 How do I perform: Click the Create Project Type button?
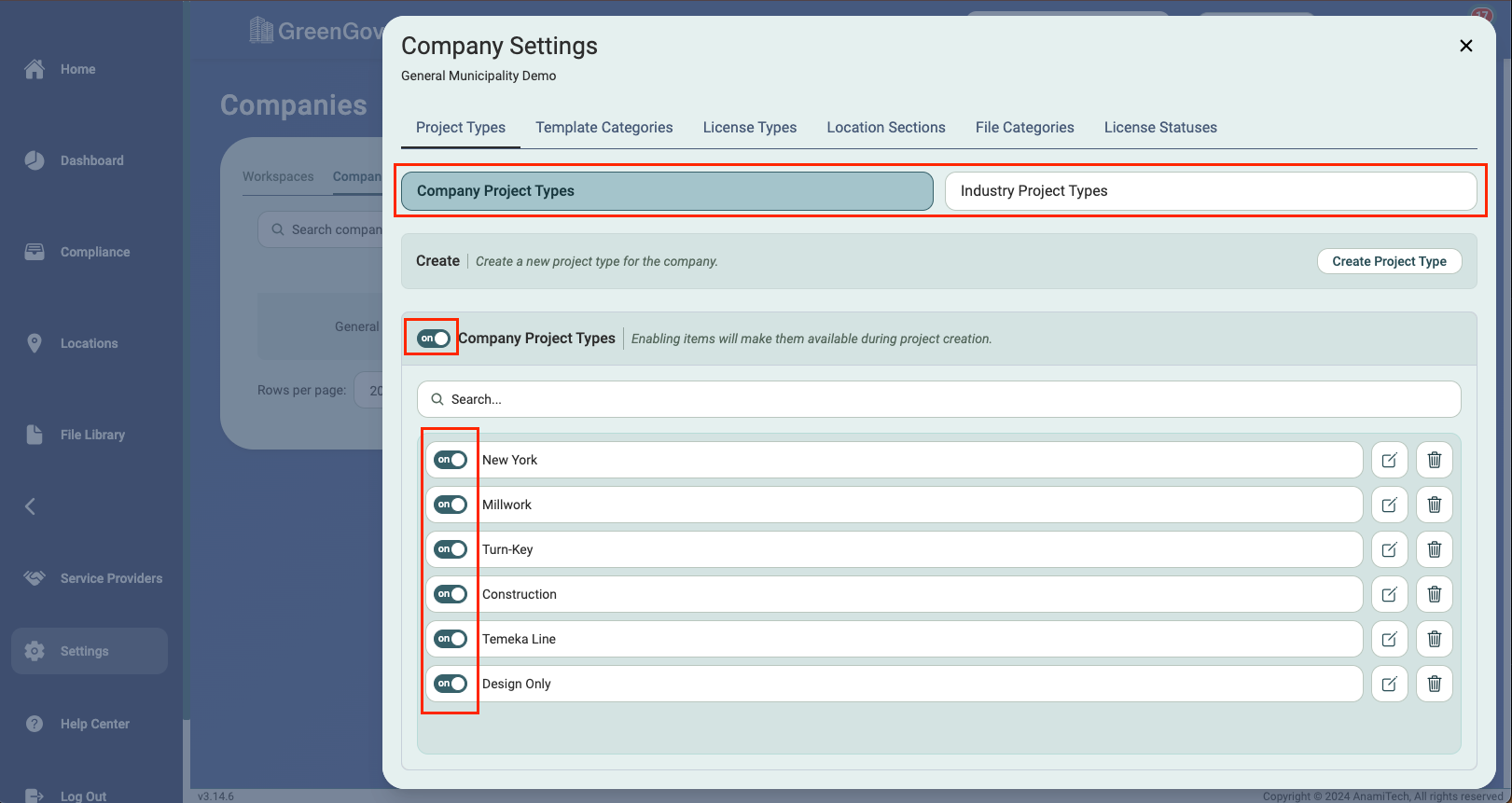point(1388,261)
